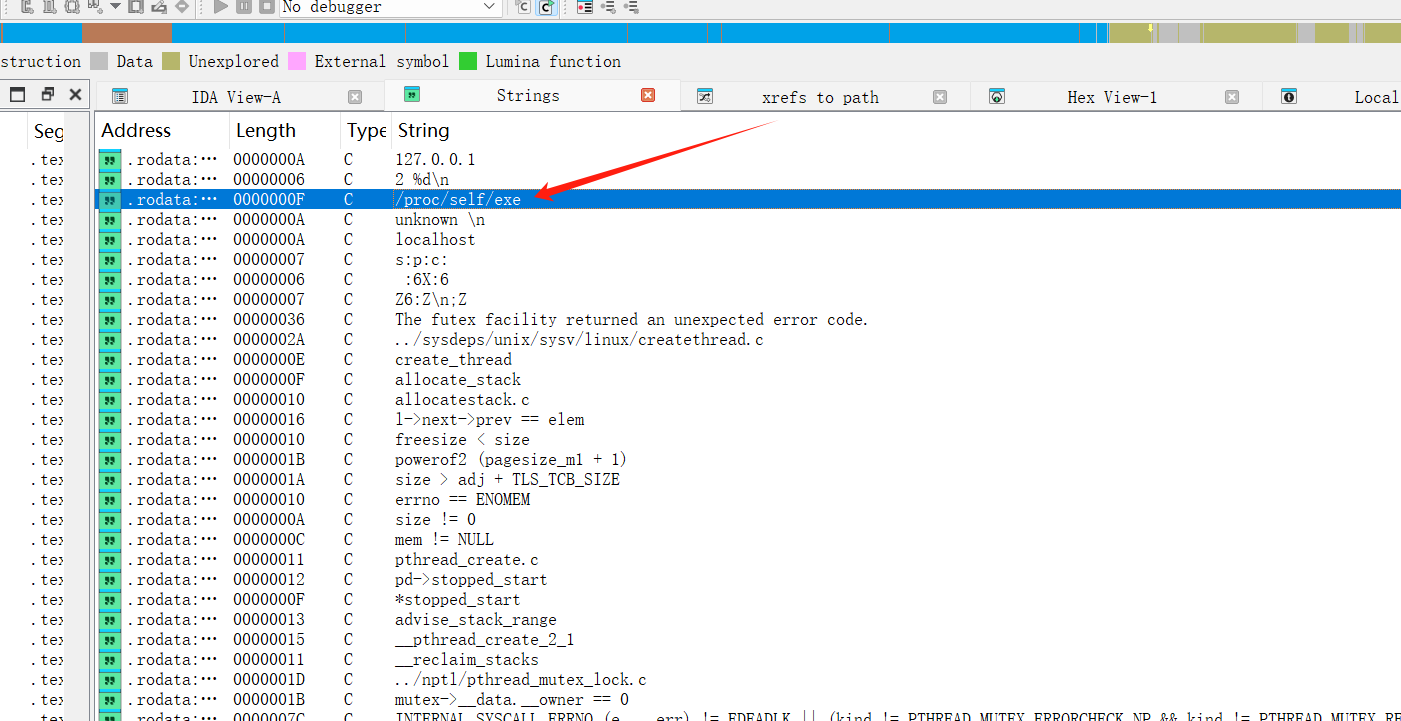Close the left docked panel
This screenshot has width=1401, height=721.
click(75, 95)
